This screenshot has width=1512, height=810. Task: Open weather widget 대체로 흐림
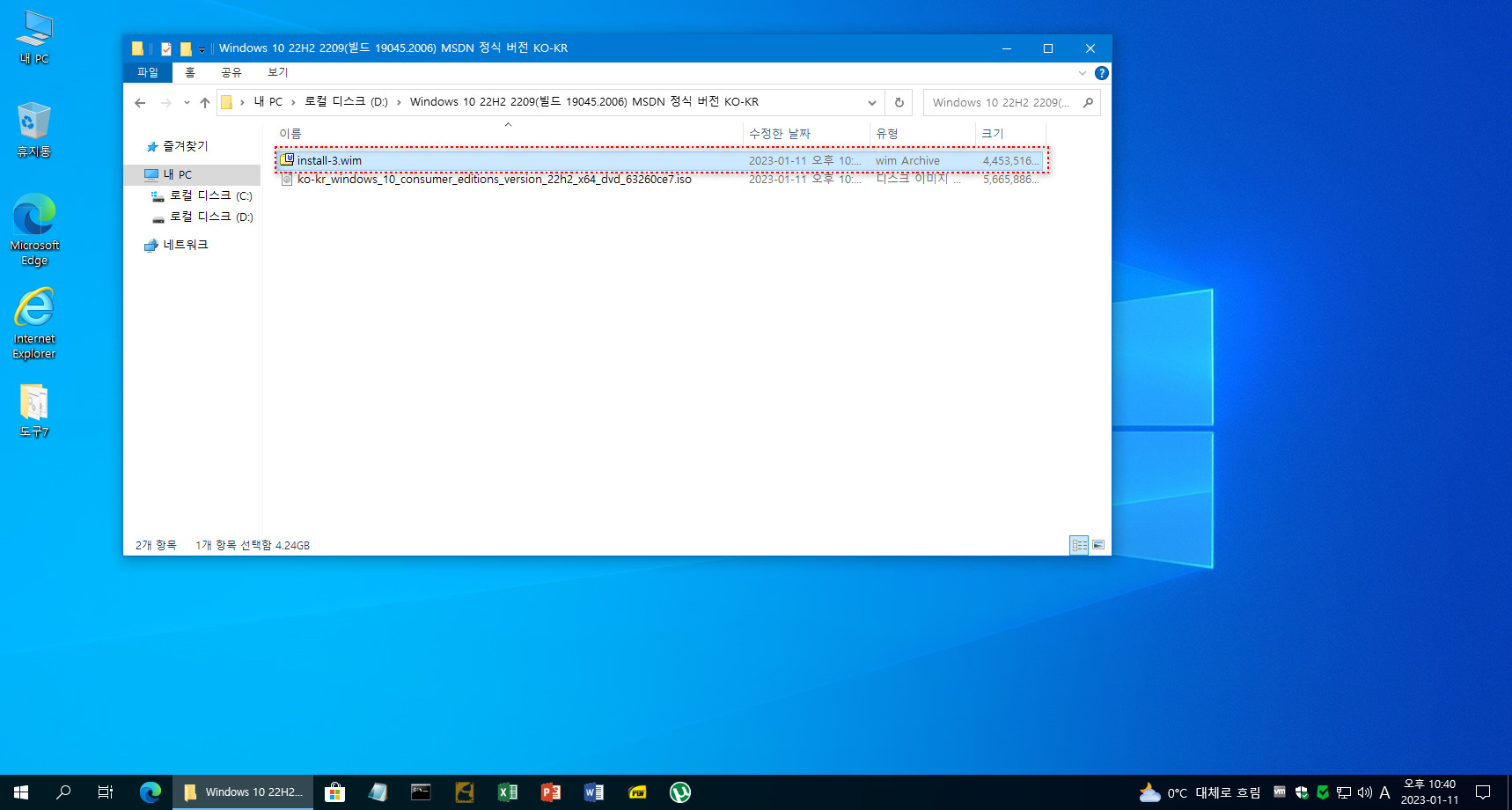point(1200,792)
